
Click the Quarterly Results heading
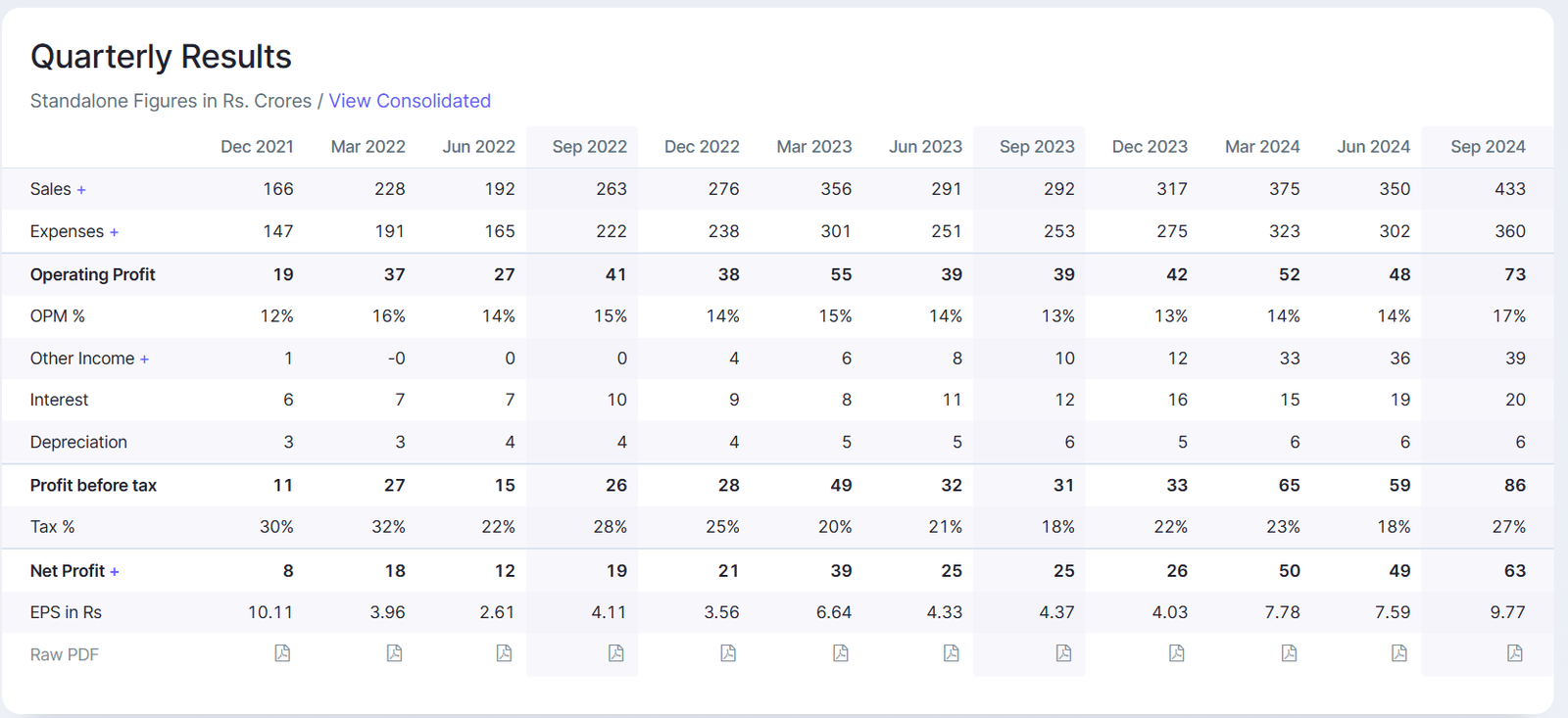(161, 57)
